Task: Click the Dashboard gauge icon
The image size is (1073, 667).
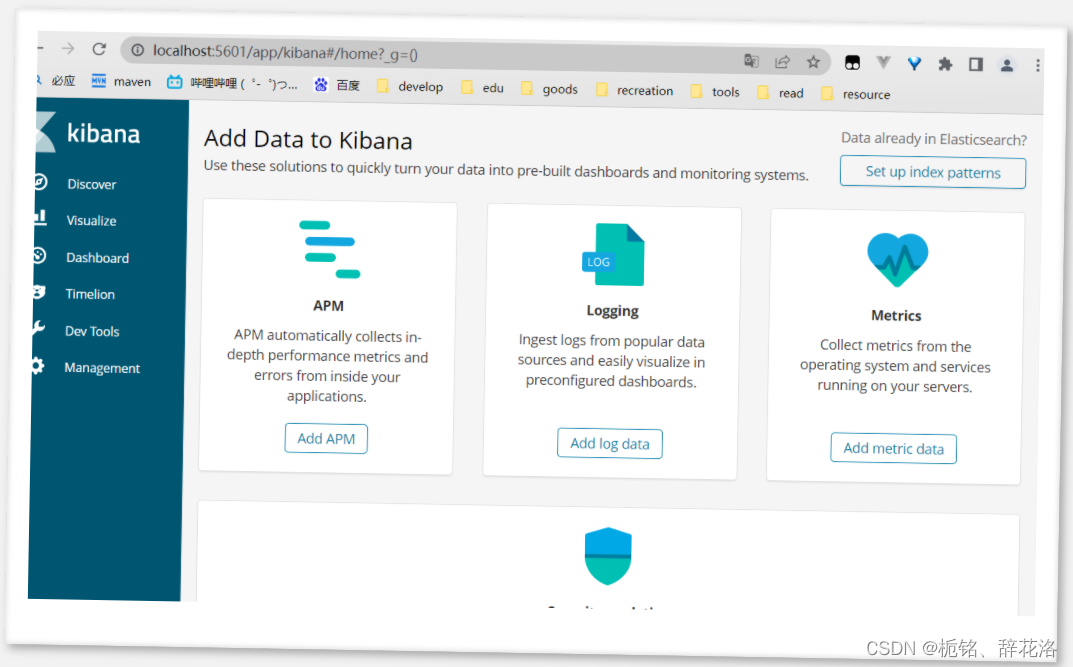Action: click(x=39, y=255)
